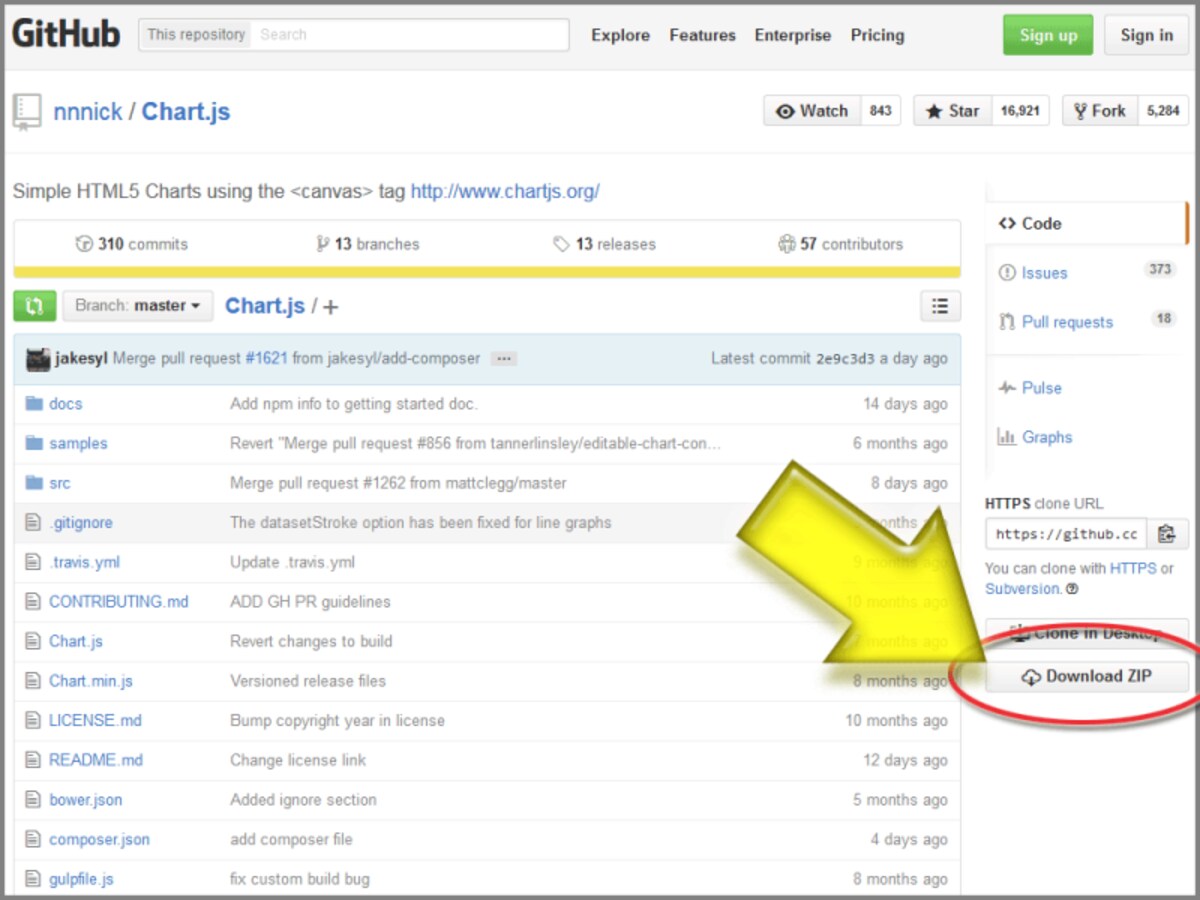Open the 843 watchers count
This screenshot has width=1200, height=900.
880,111
